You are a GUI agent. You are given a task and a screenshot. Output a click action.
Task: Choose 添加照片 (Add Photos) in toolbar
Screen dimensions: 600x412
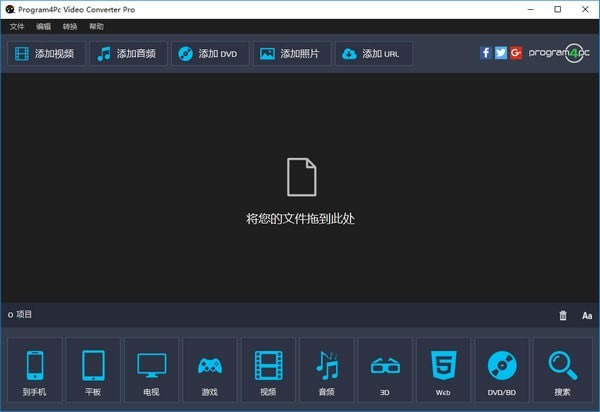point(292,54)
